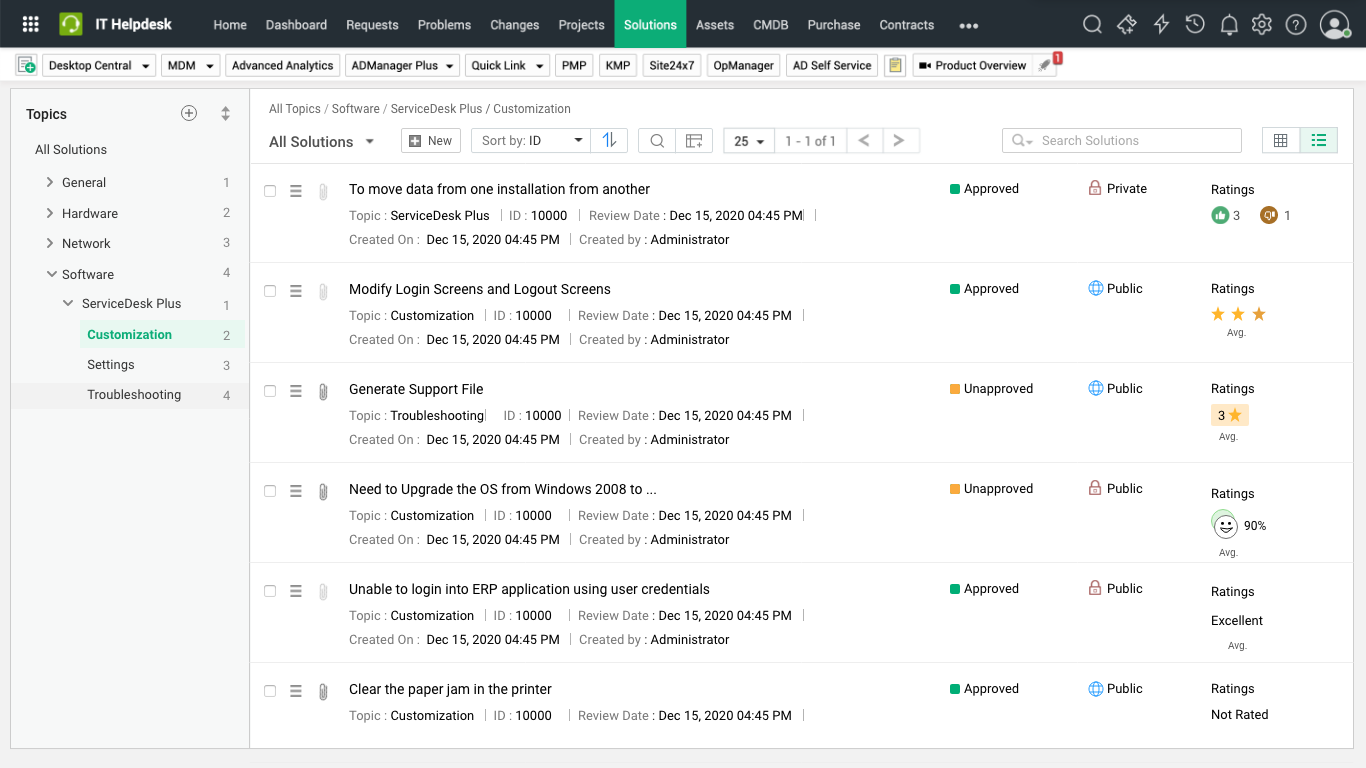The height and width of the screenshot is (768, 1366).
Task: Select the Troubleshooting topic
Action: click(x=134, y=395)
